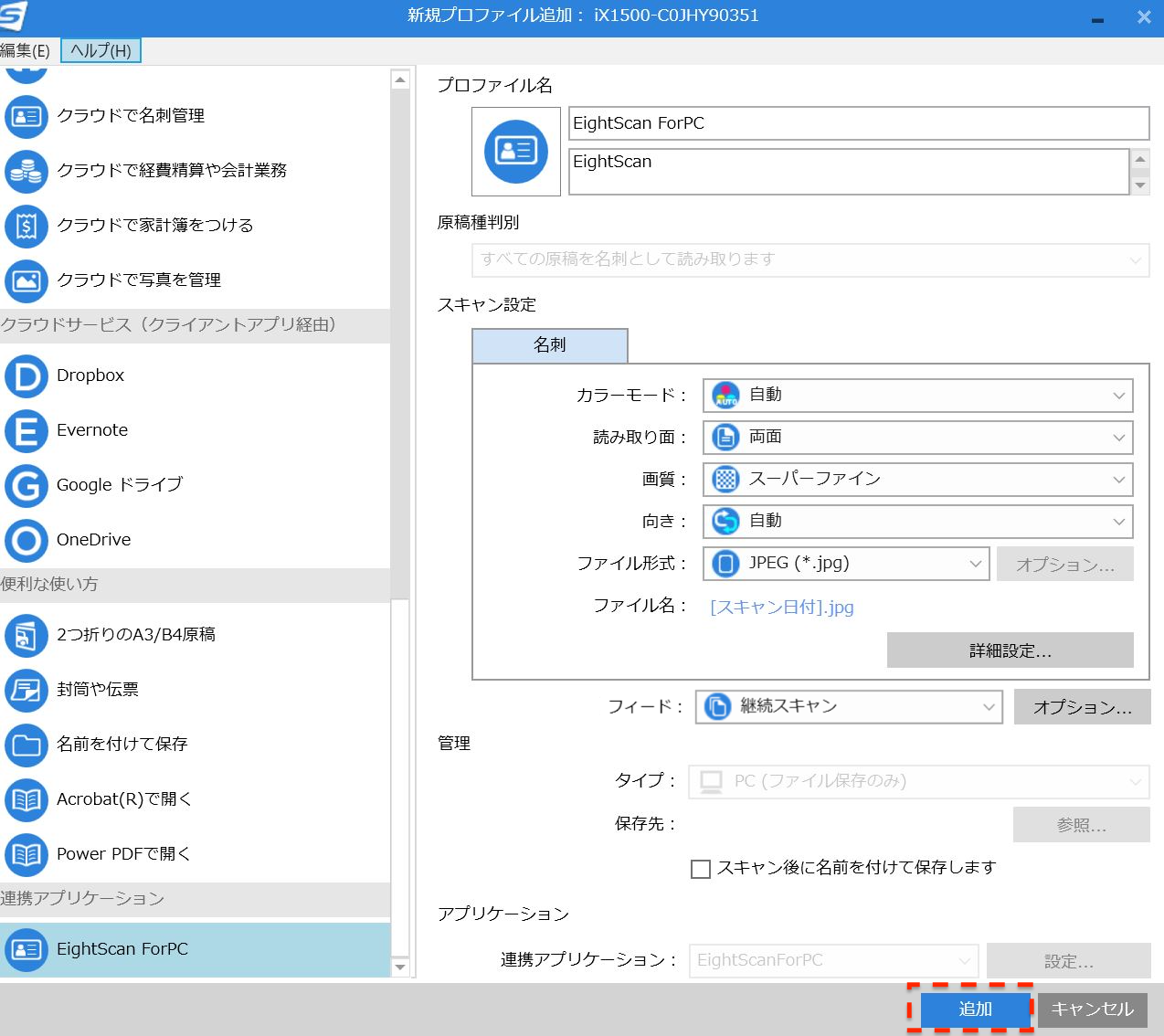1164x1036 pixels.
Task: Open the 編集(E) menu
Action: click(x=25, y=51)
